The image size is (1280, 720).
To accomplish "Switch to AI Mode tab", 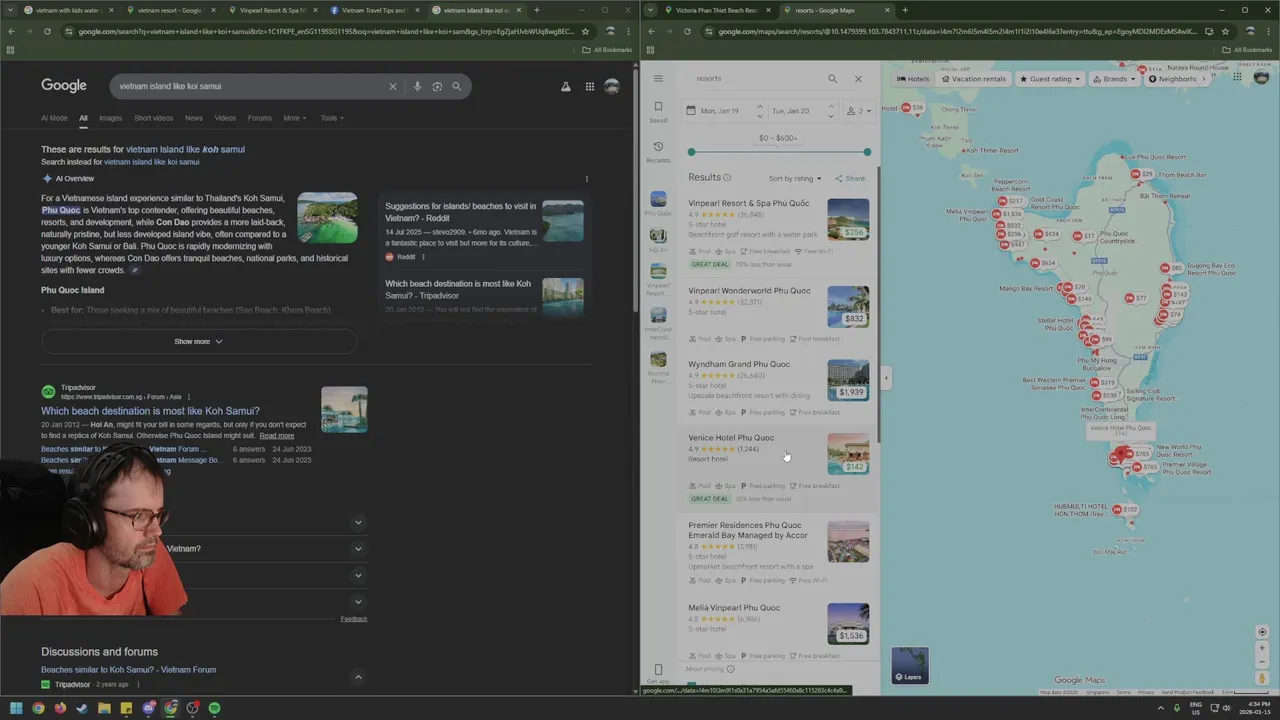I will click(x=54, y=118).
